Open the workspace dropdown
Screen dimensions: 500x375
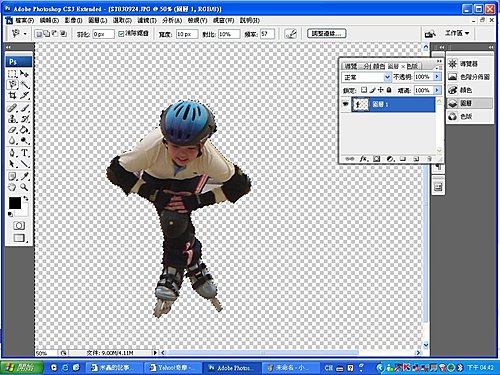(x=457, y=33)
